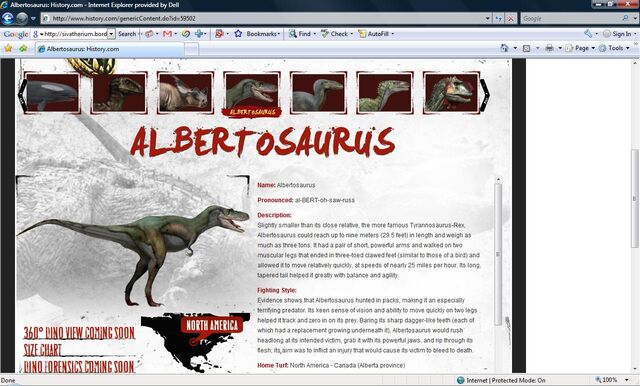Viewport: 640px width, 386px height.
Task: Select the fifth carousel thumbnail of grey dinosaur
Action: coord(318,93)
